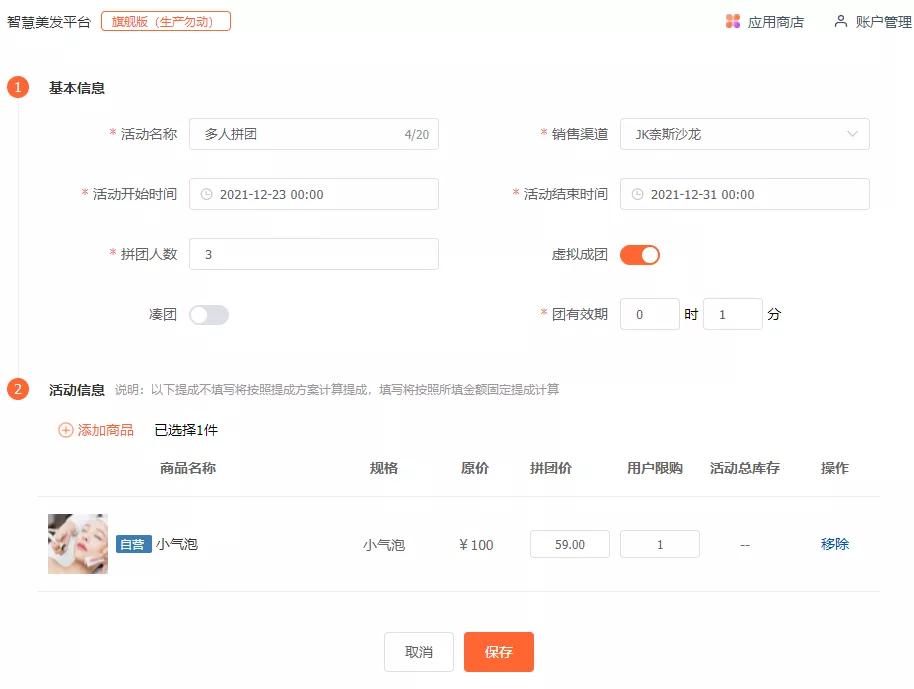
Task: Click the step 1 circle next to 基本信息
Action: tap(16, 87)
